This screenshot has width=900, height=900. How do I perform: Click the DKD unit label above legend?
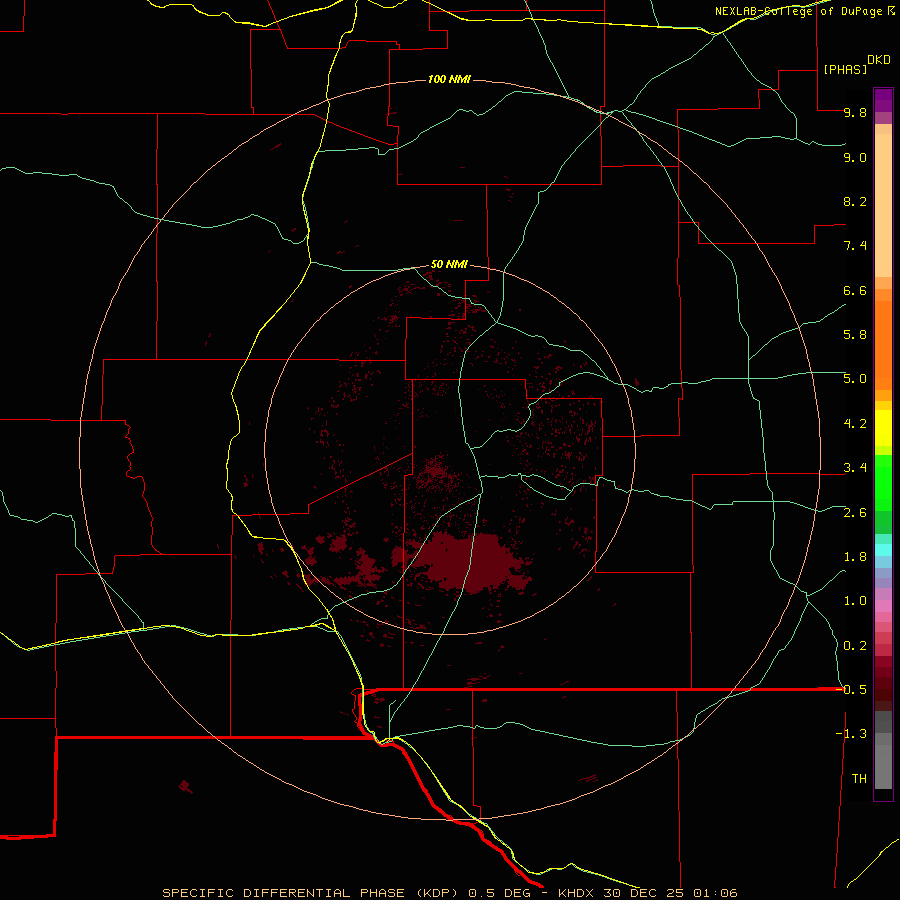click(x=879, y=60)
